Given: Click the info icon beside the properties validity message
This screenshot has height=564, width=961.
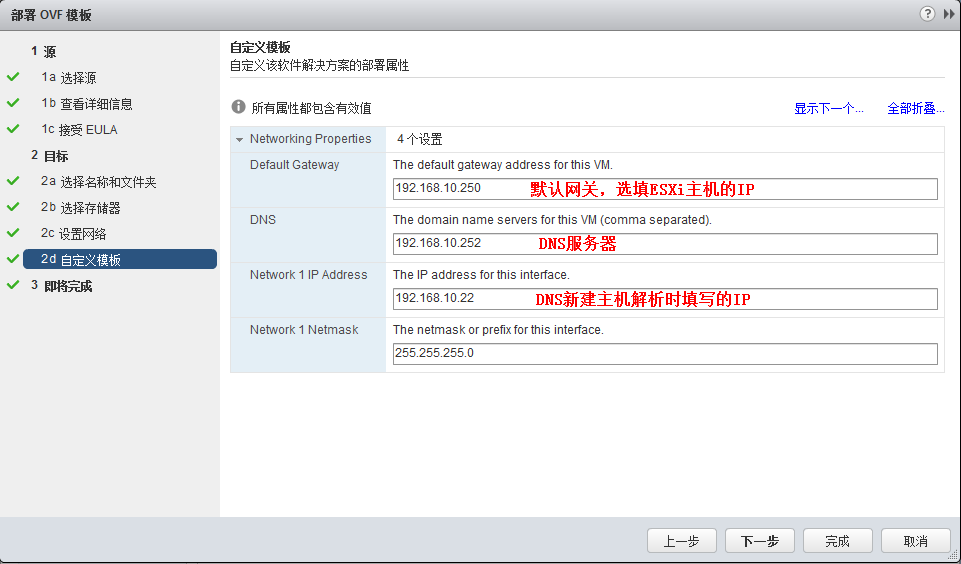Looking at the screenshot, I should (238, 107).
